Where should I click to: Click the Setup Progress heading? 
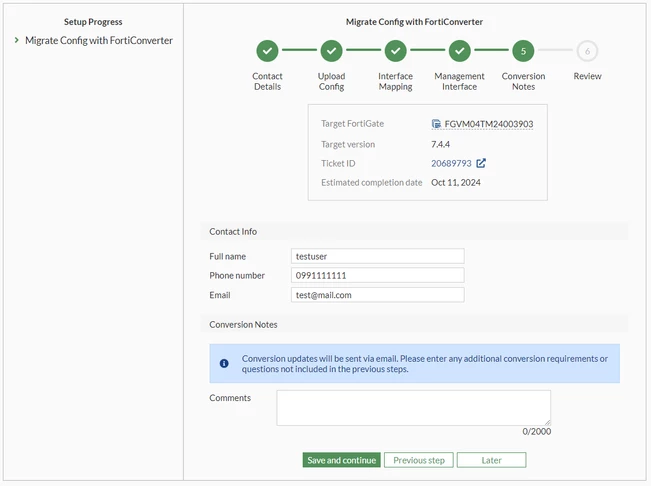(93, 22)
